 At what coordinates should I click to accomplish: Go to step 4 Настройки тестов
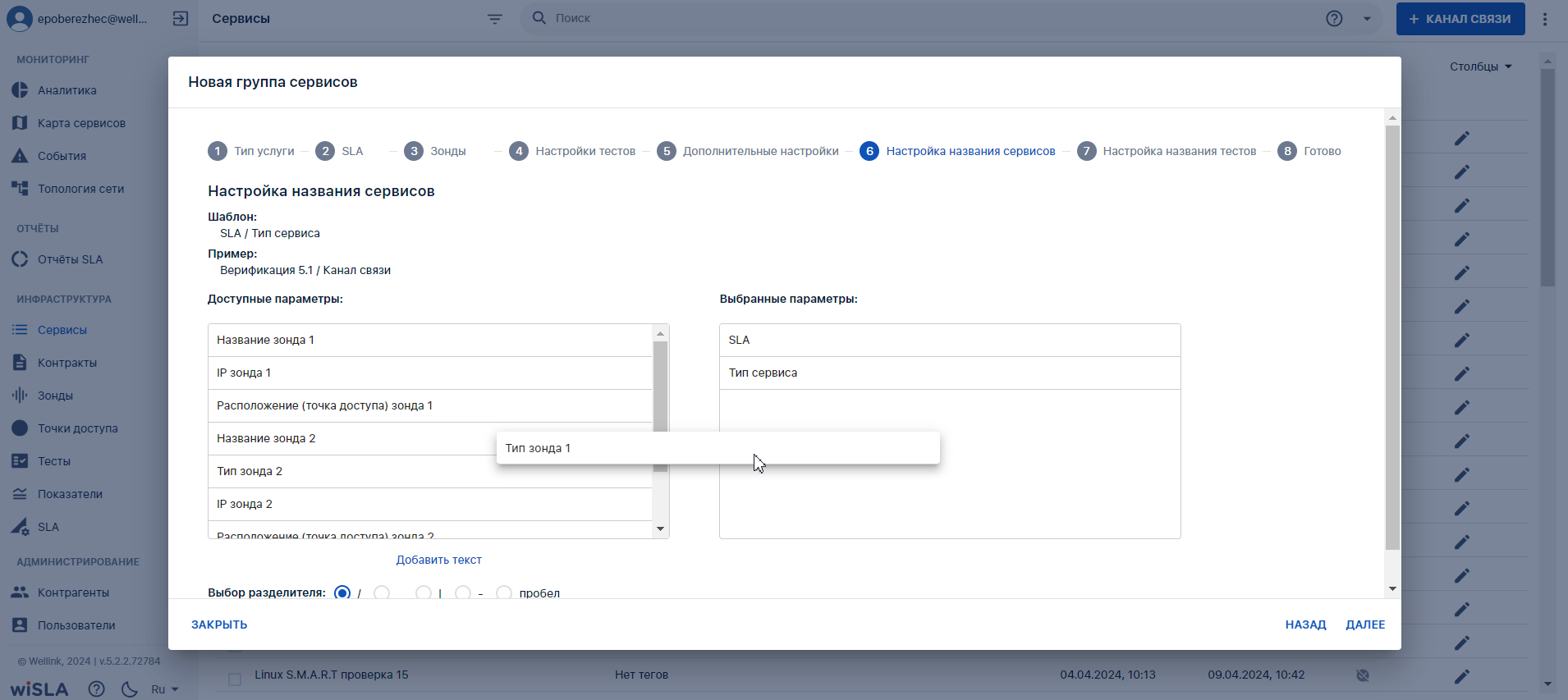[572, 151]
